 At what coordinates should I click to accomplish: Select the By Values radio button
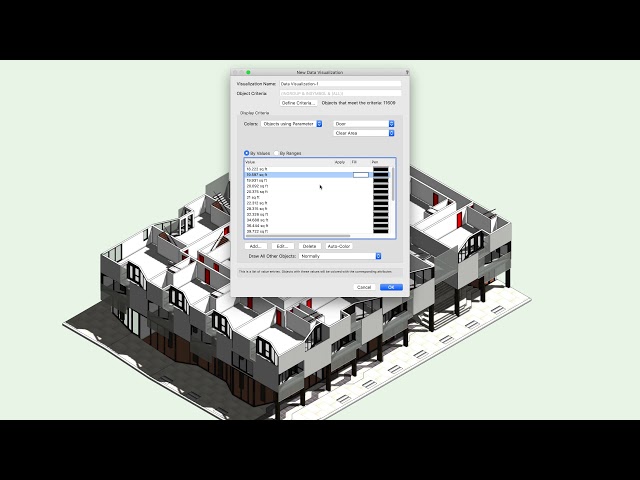pos(247,153)
